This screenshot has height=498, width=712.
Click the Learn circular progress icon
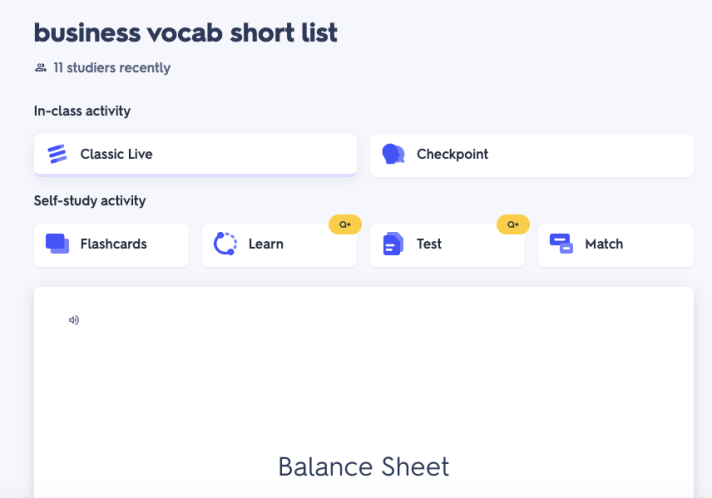[225, 244]
